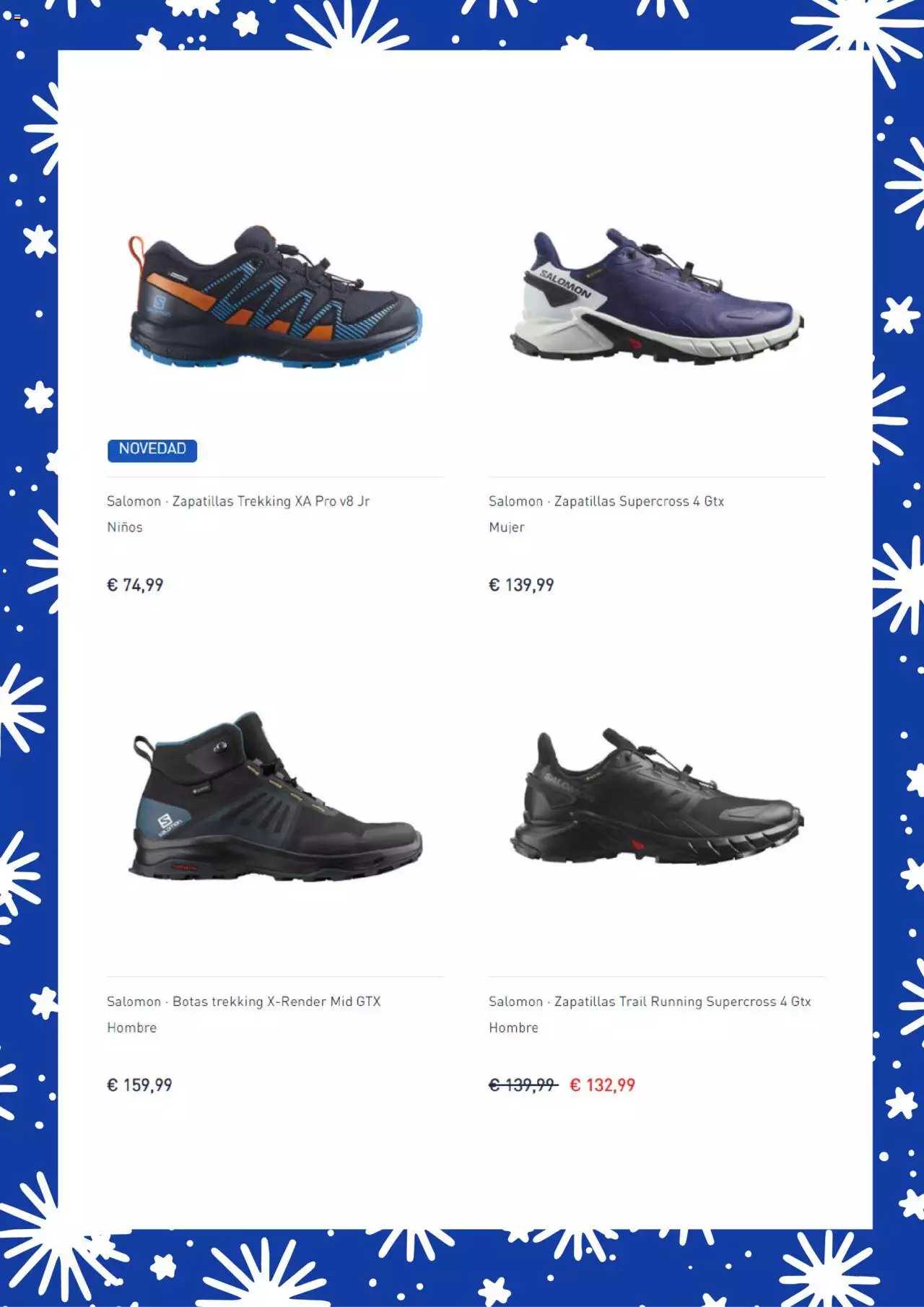Click the Salomon logo on the purple shoe heel

tap(565, 285)
